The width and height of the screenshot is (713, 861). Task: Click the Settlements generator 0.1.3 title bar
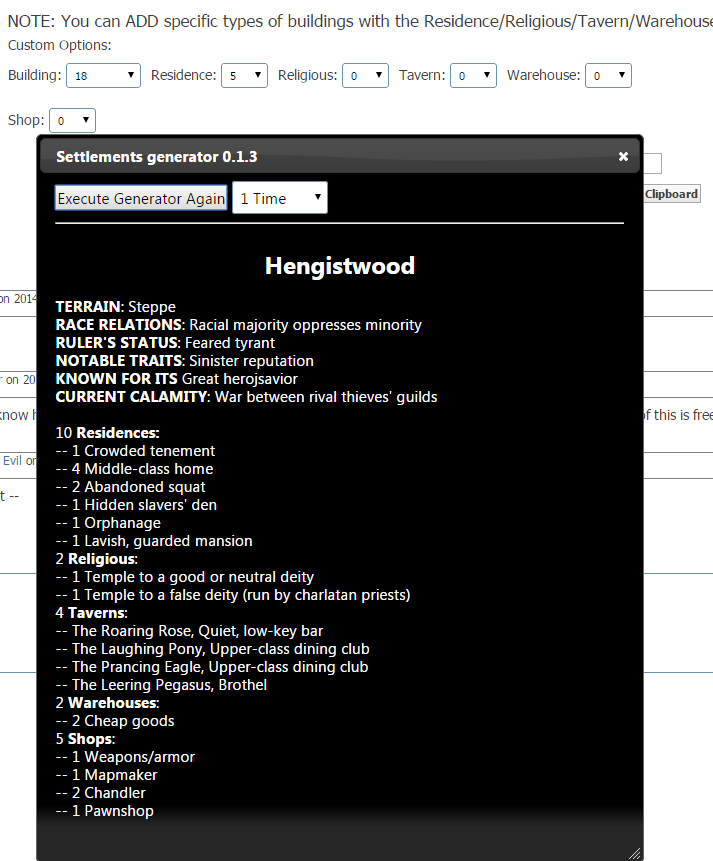click(300, 157)
